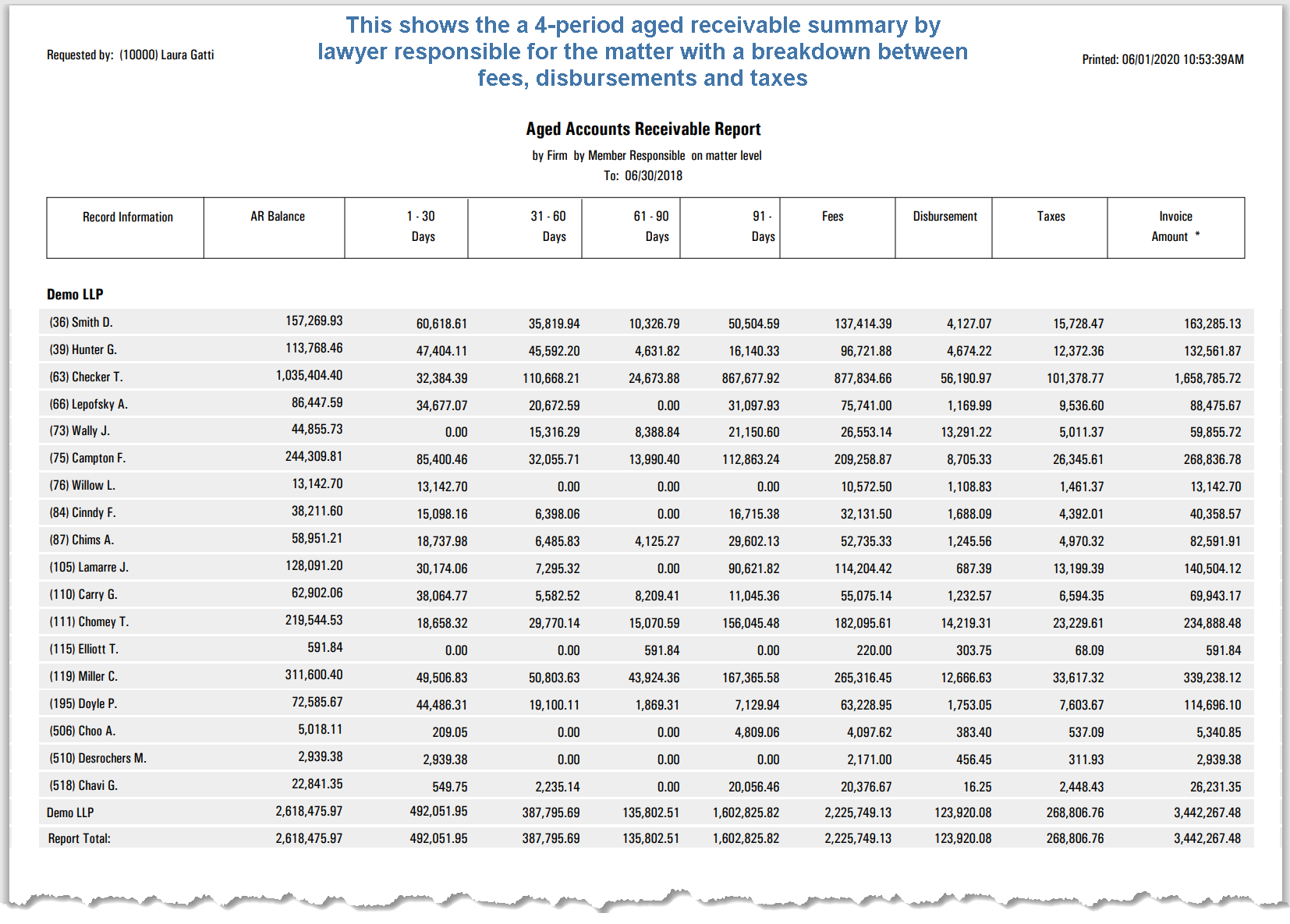Select the "1 - 30 Days" column header
This screenshot has width=1290, height=924.
pyautogui.click(x=422, y=226)
